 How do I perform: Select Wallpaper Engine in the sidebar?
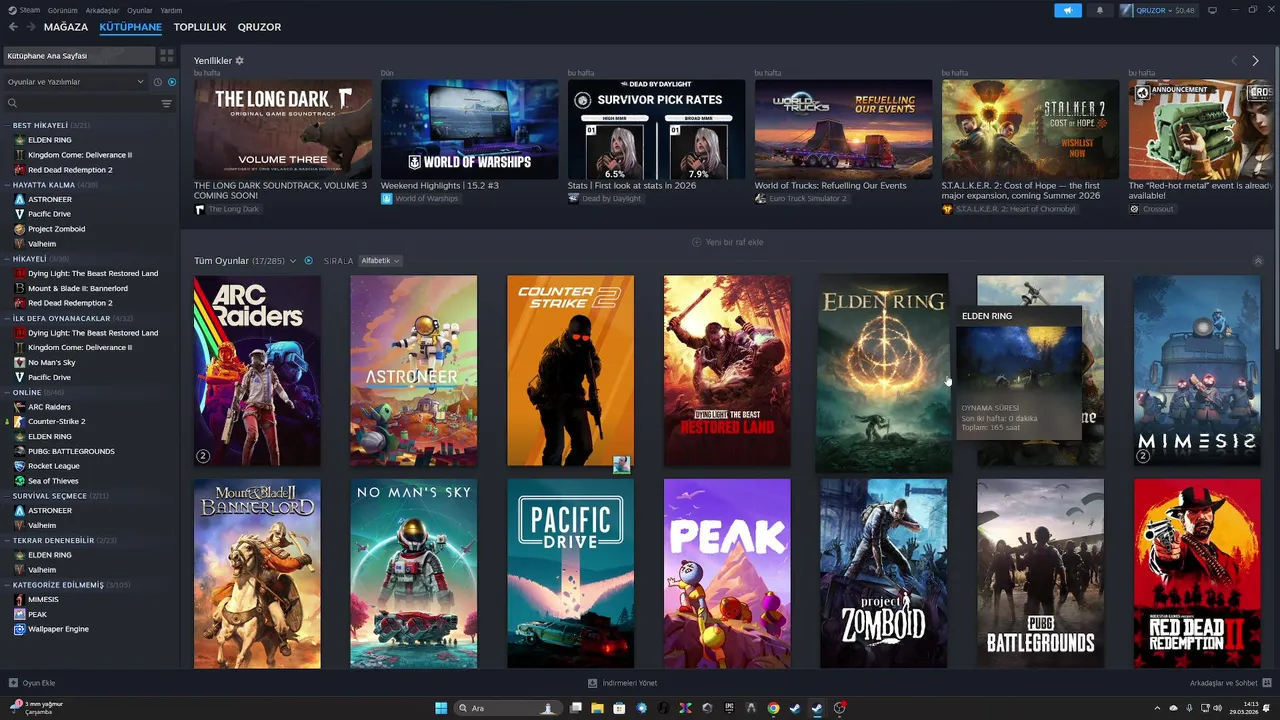pos(58,629)
